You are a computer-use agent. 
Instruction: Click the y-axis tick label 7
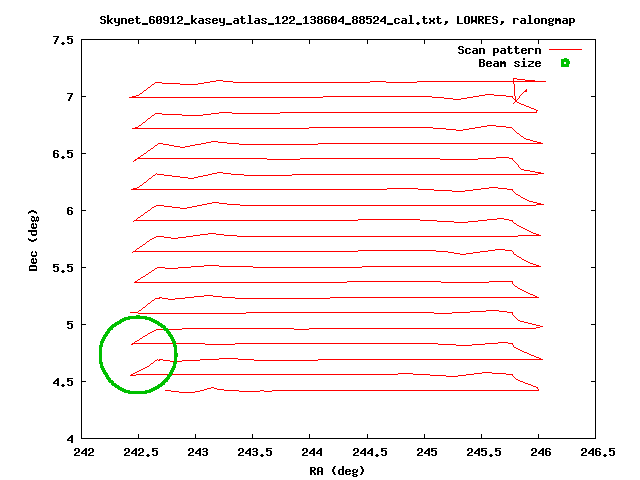70,97
